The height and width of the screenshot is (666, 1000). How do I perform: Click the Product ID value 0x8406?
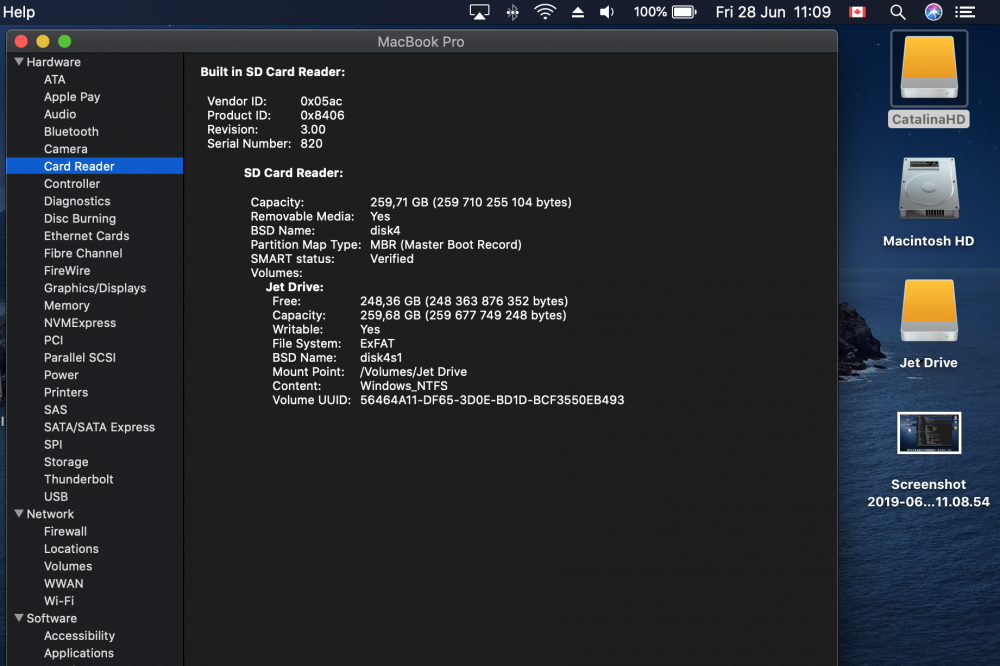click(323, 115)
